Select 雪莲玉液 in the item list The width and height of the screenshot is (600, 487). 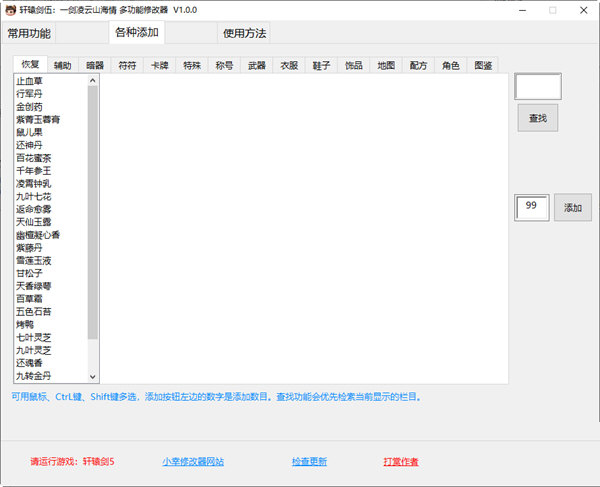pos(34,261)
